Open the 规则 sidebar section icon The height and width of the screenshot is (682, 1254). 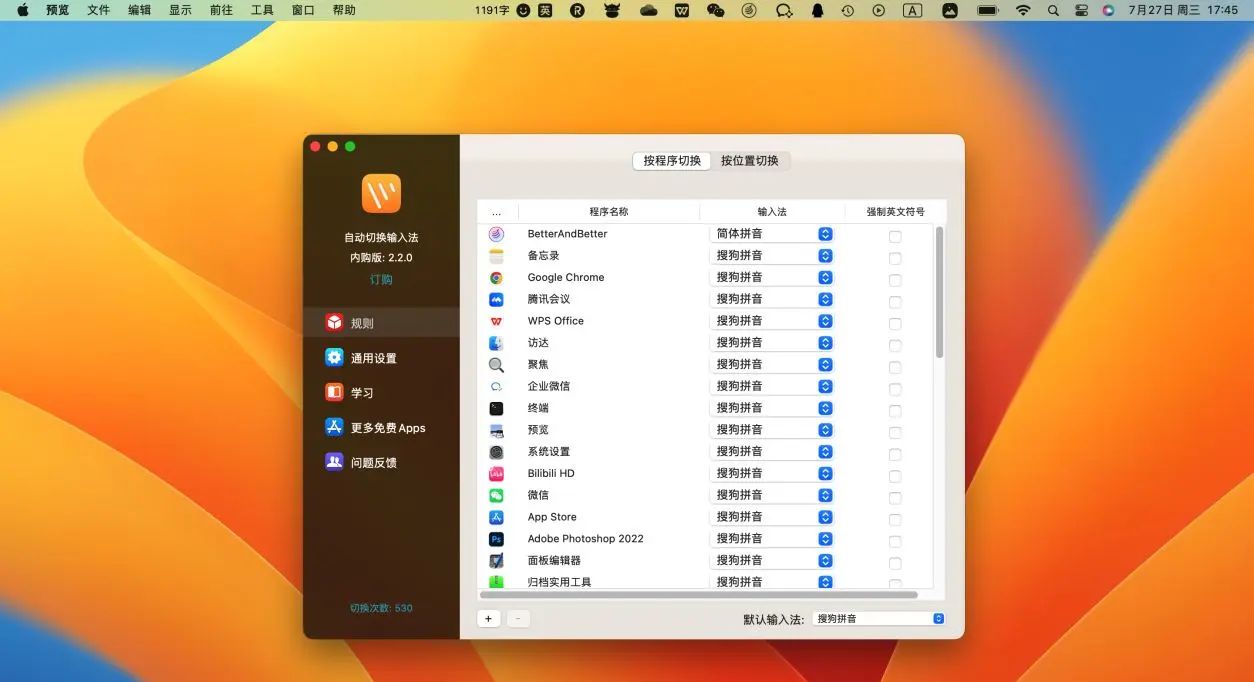click(337, 321)
